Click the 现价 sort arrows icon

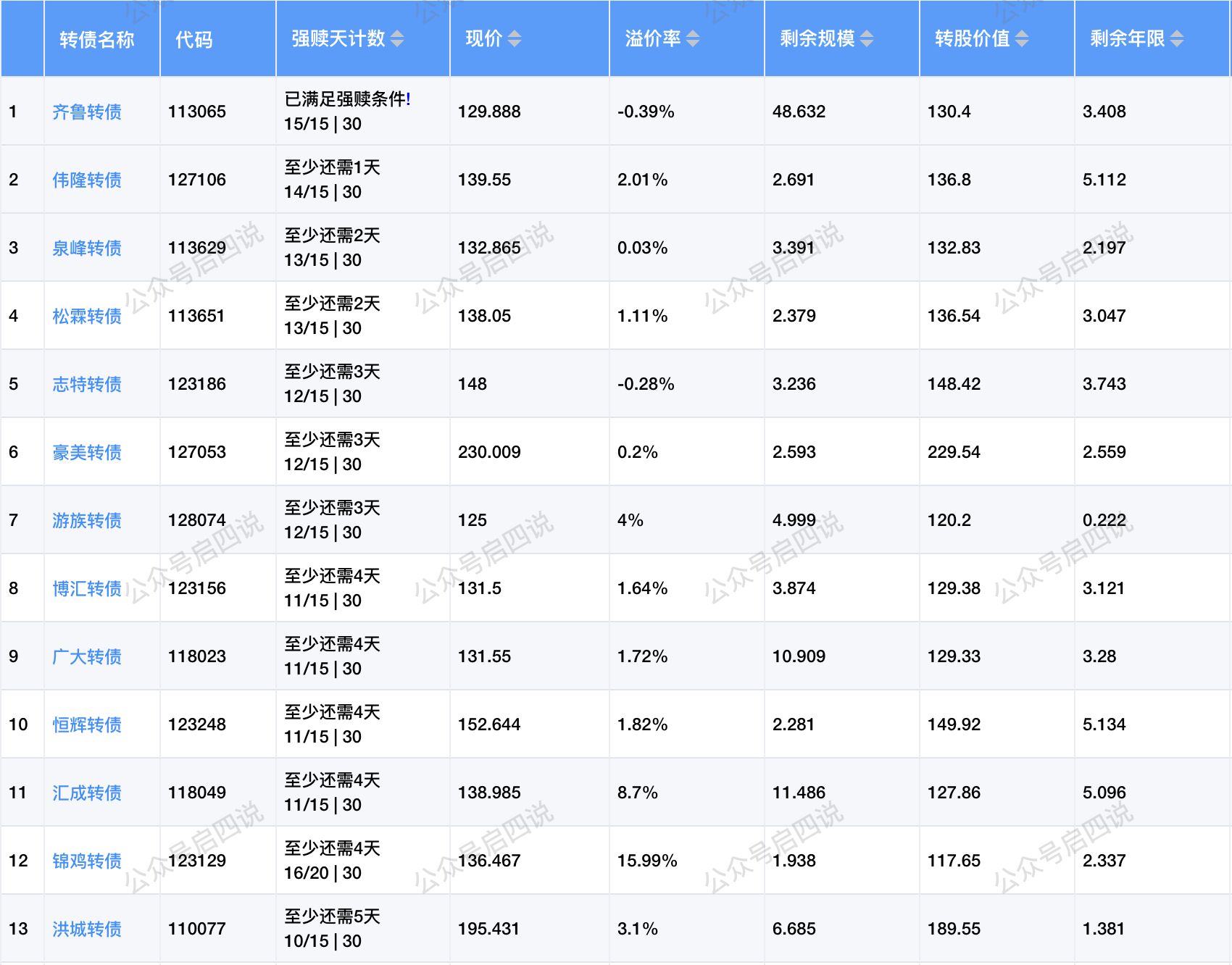click(514, 39)
